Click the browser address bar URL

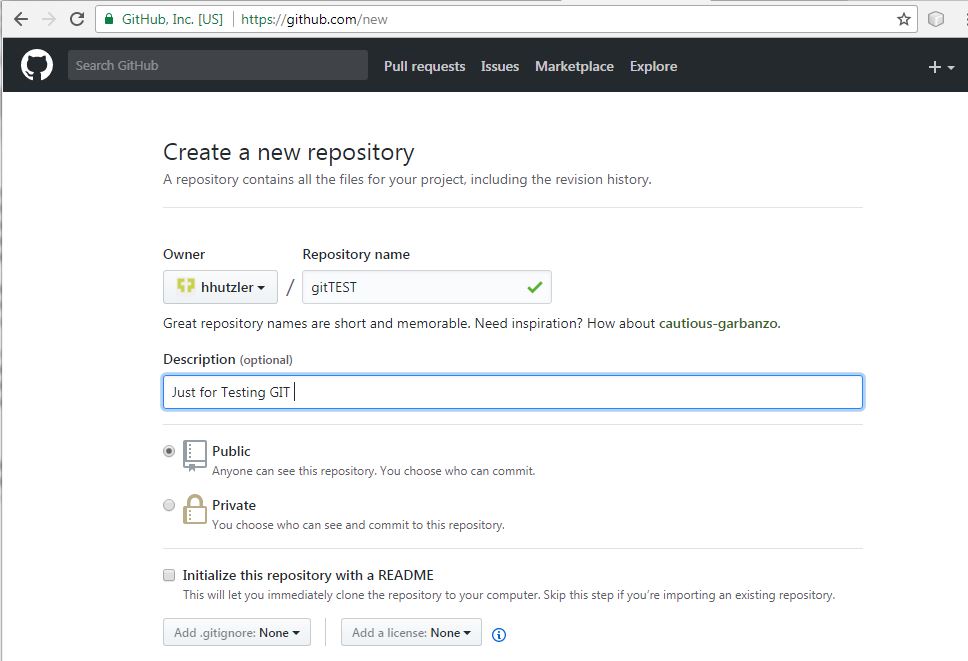click(x=314, y=19)
